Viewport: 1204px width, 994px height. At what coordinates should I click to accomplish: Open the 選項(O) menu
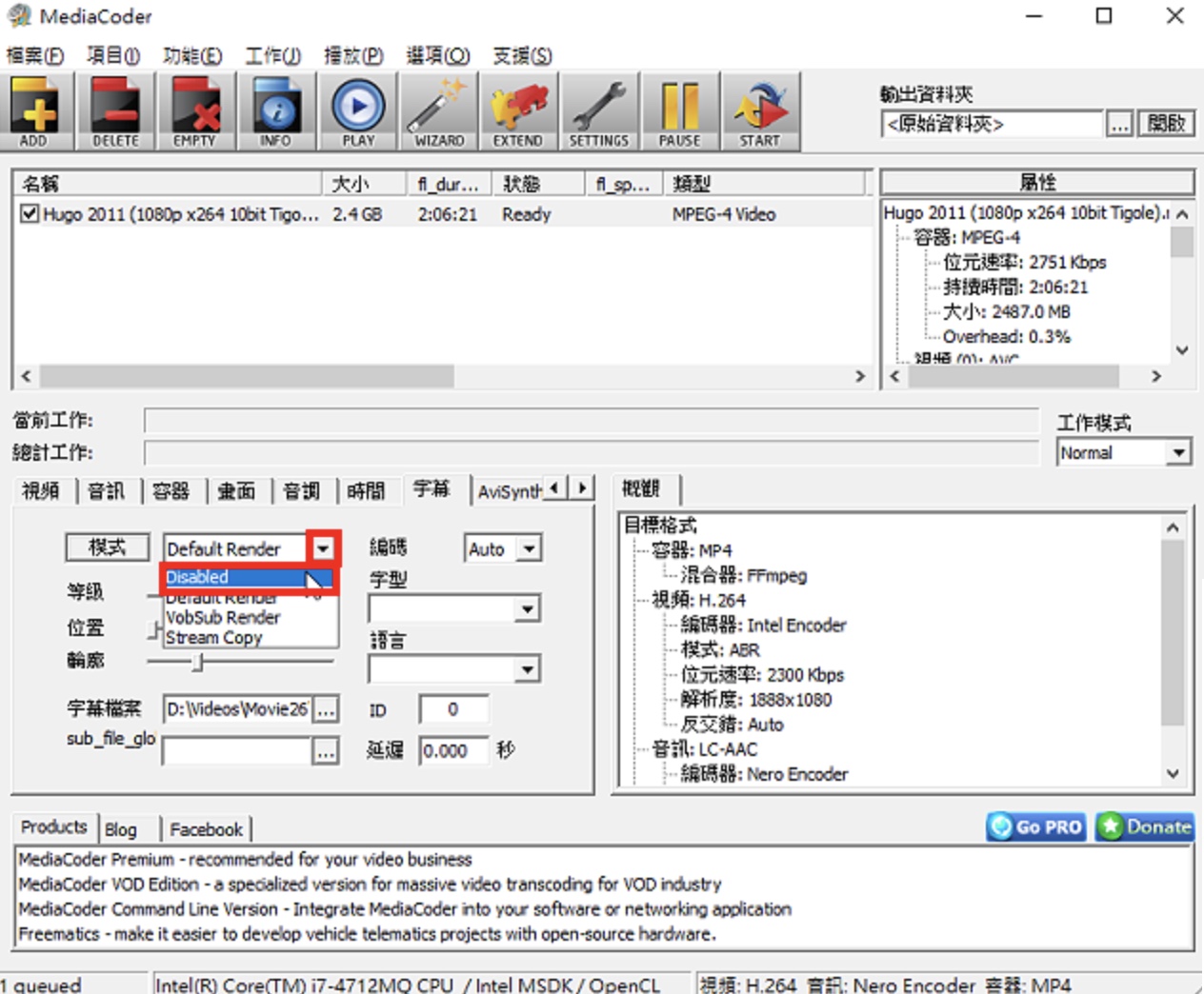click(x=438, y=55)
